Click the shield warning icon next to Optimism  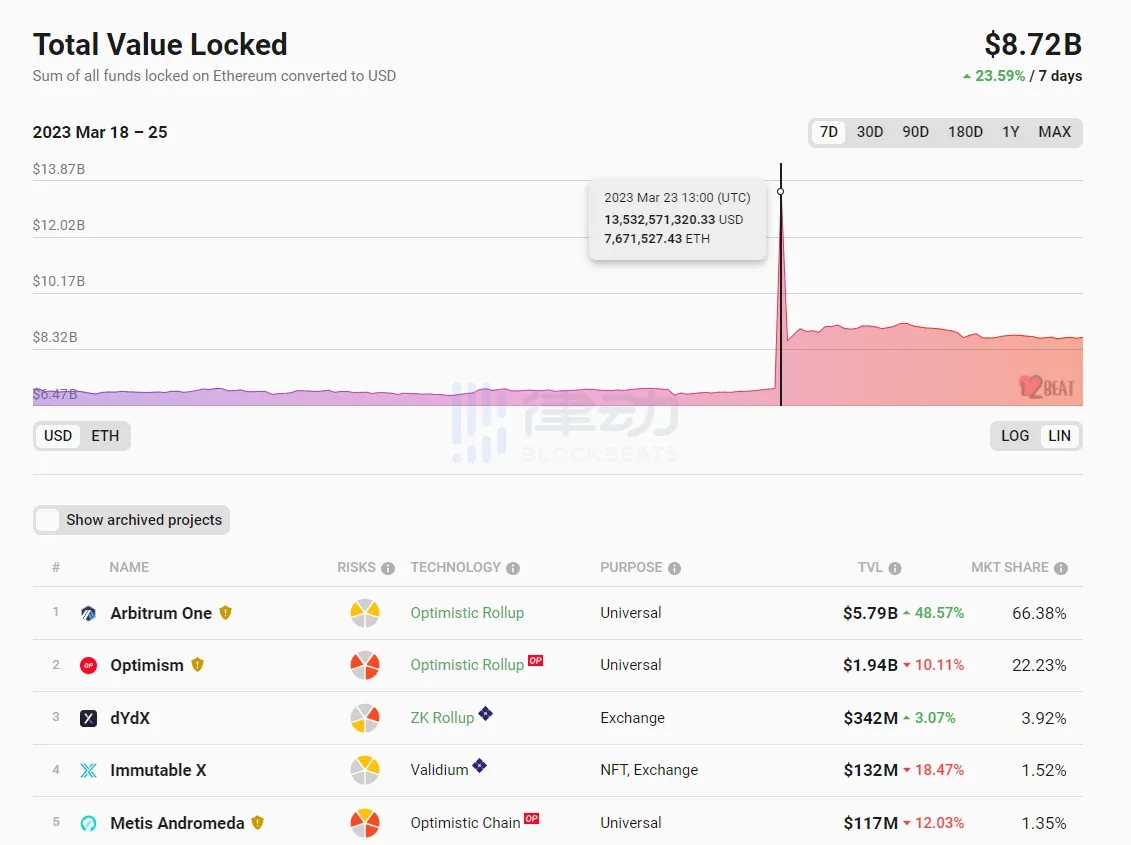point(197,665)
